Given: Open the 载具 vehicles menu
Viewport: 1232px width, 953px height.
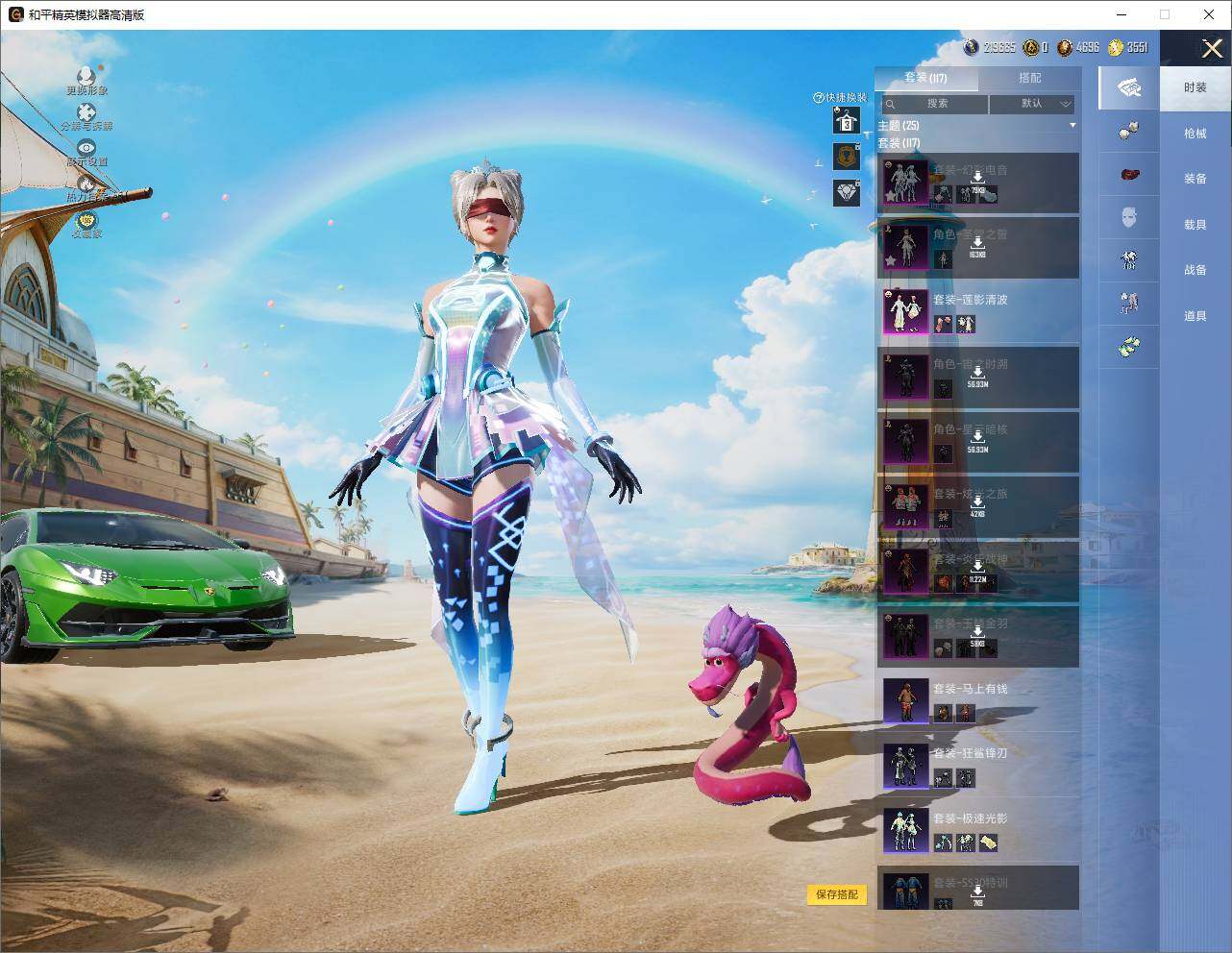Looking at the screenshot, I should (x=1195, y=225).
